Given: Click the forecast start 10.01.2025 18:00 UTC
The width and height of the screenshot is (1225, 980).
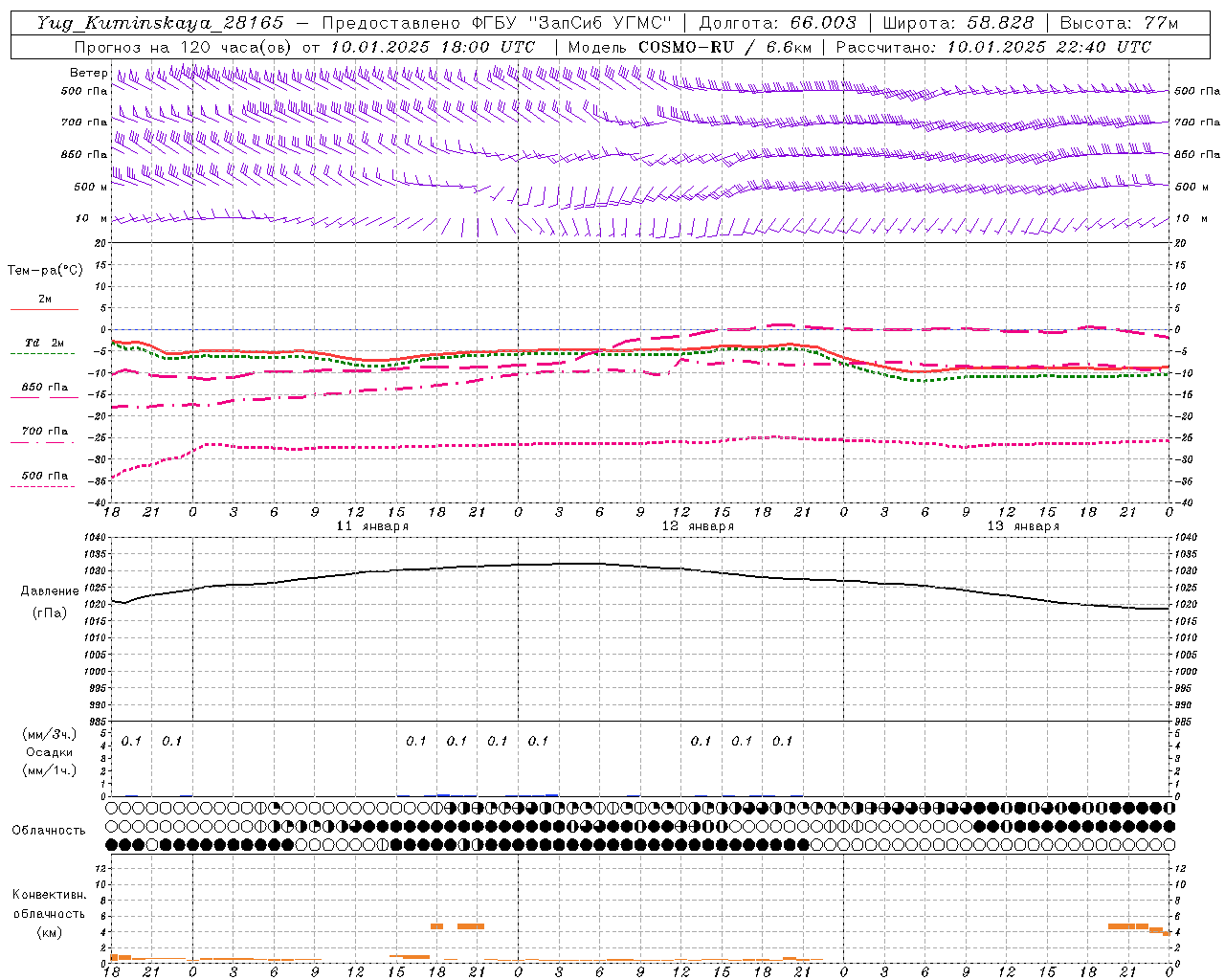Looking at the screenshot, I should coord(432,47).
